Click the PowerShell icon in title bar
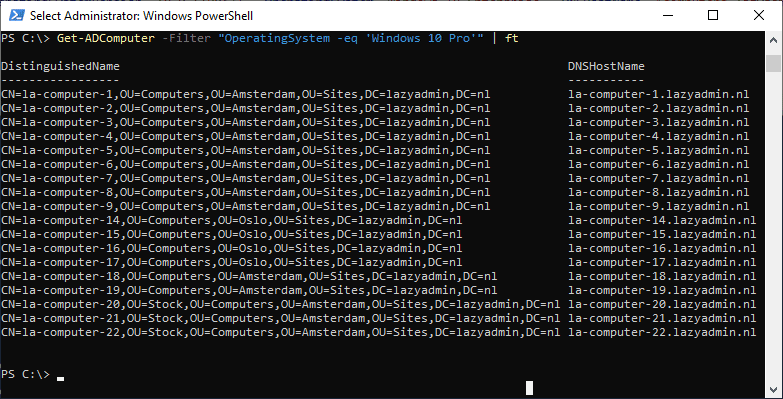 click(x=16, y=15)
